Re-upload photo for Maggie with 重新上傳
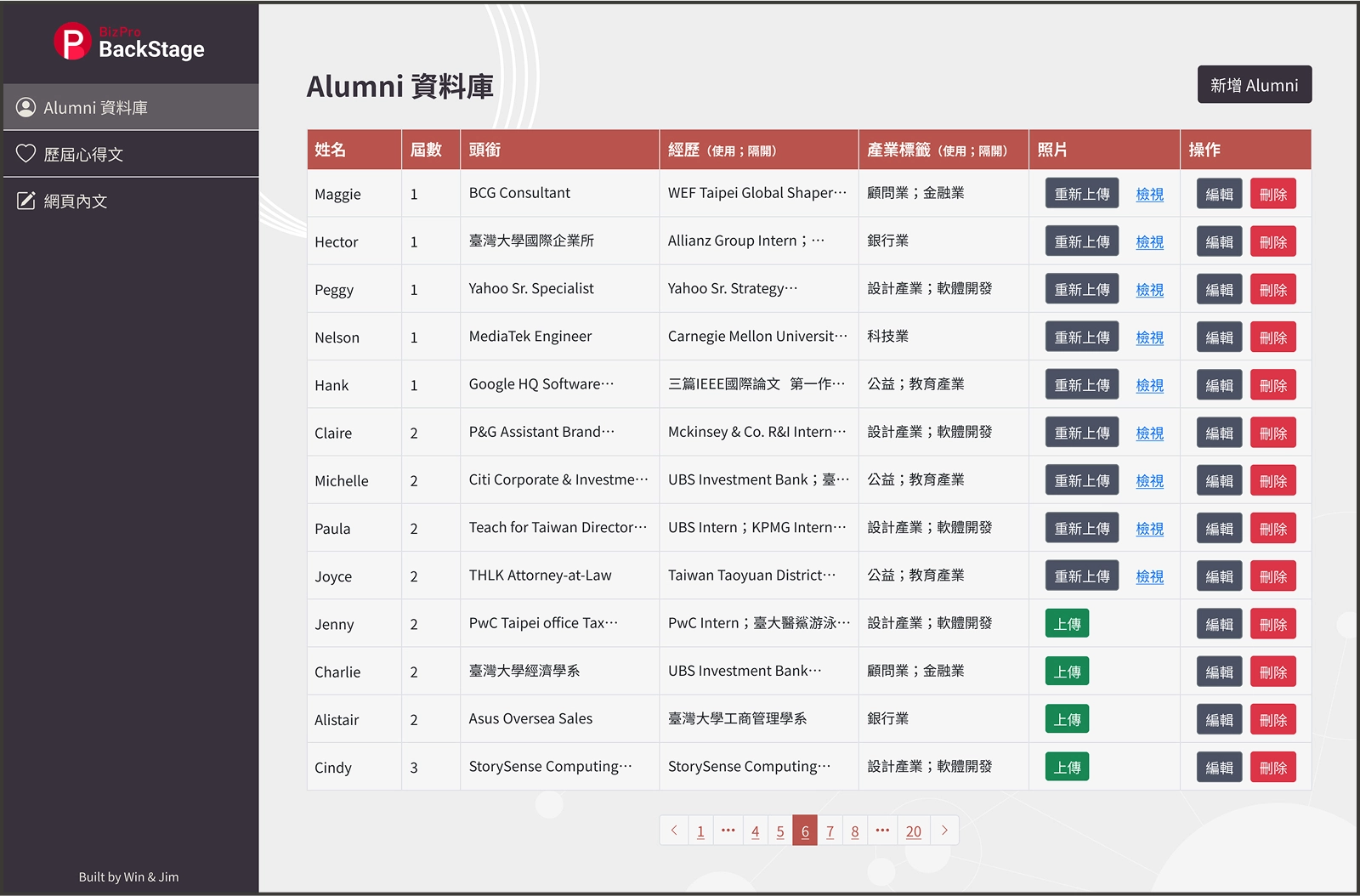The height and width of the screenshot is (896, 1360). pos(1082,194)
